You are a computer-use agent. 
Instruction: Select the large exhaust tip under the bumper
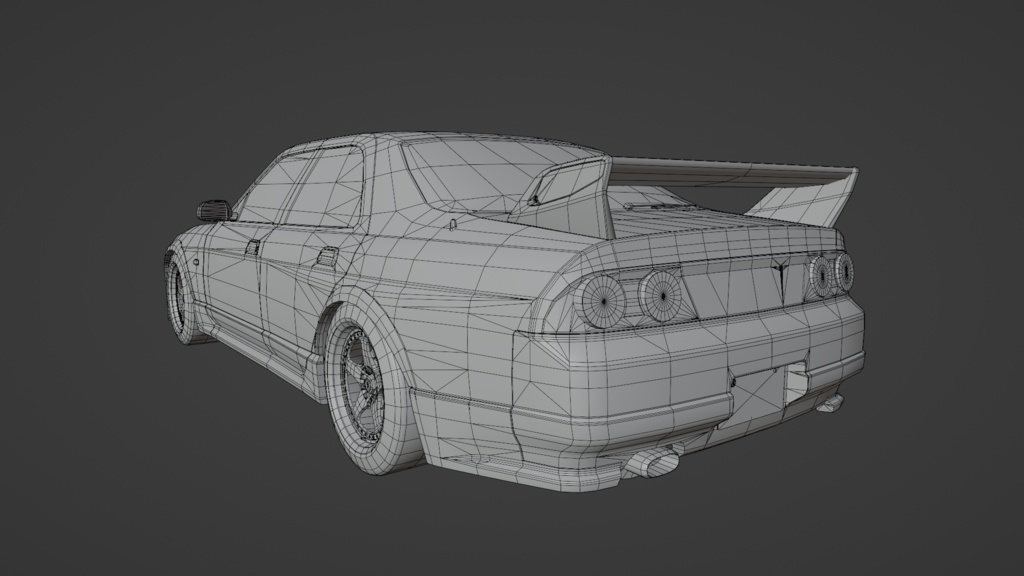coord(653,462)
